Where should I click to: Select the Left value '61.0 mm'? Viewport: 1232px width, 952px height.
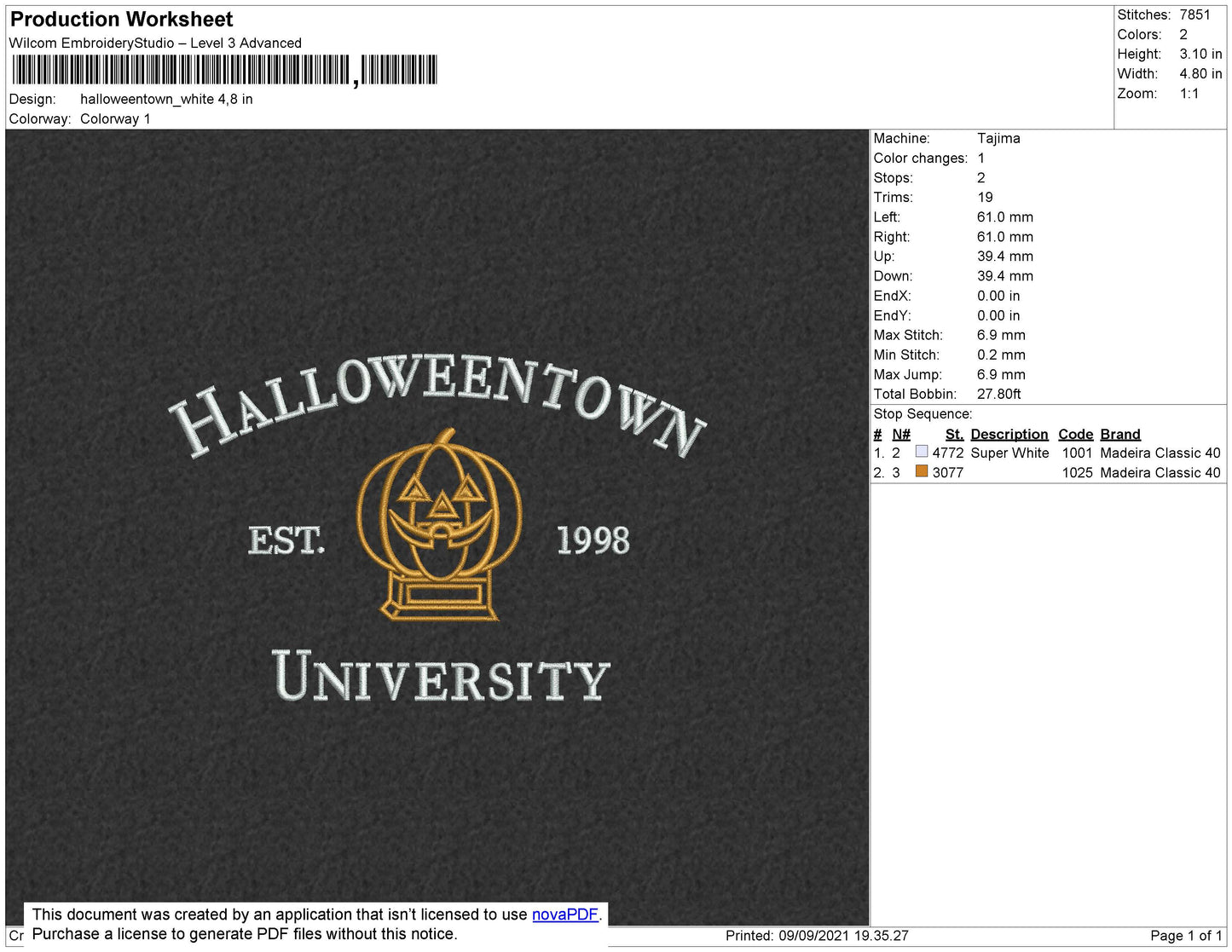(x=1004, y=216)
